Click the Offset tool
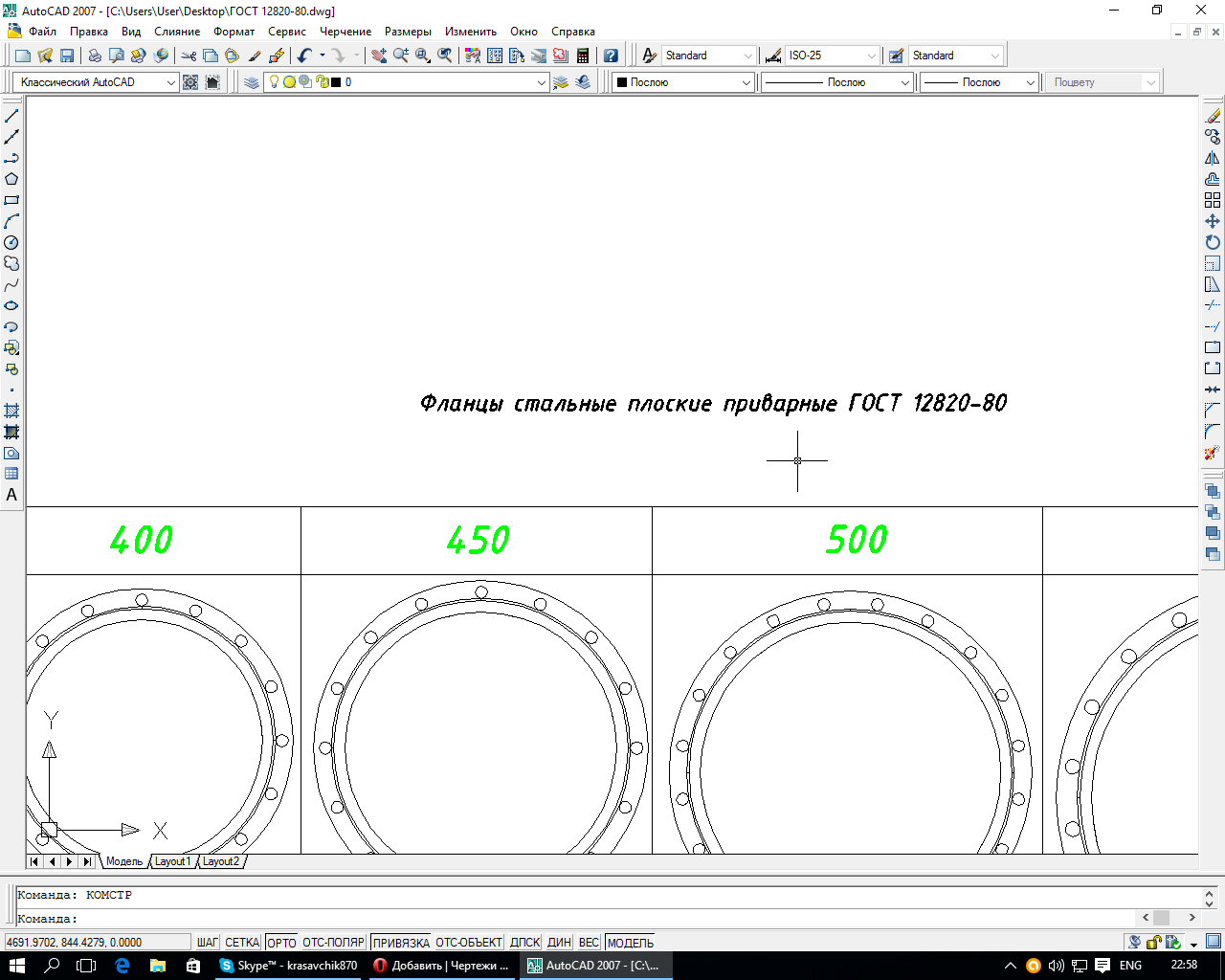 pos(1213,179)
